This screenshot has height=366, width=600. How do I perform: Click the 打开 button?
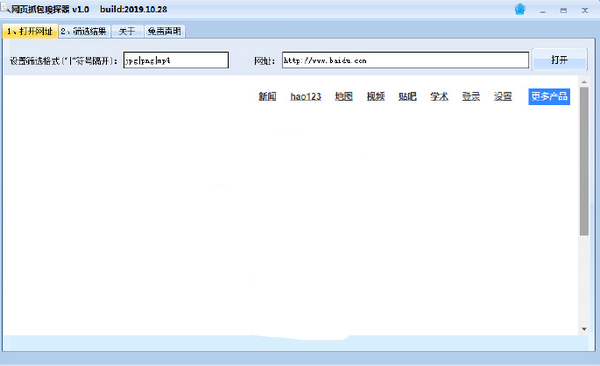(x=559, y=60)
